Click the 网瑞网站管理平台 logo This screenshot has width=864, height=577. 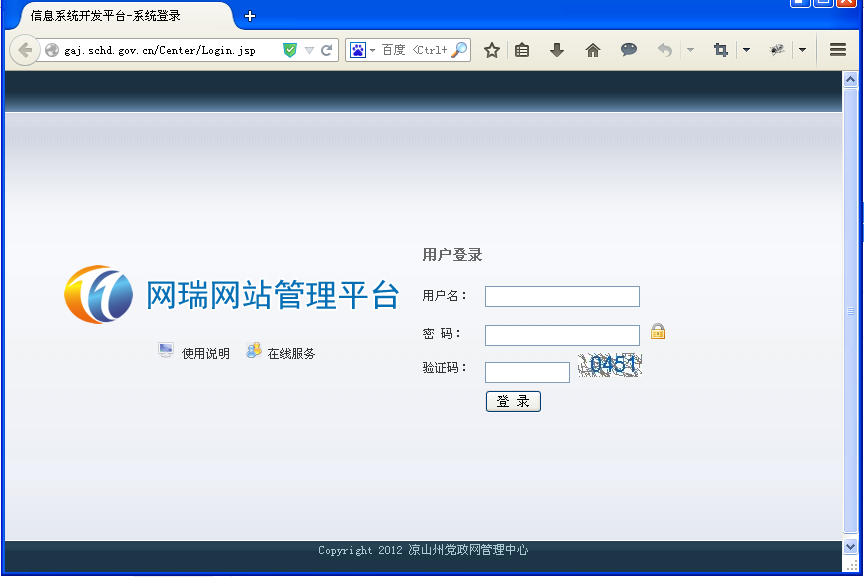point(231,294)
